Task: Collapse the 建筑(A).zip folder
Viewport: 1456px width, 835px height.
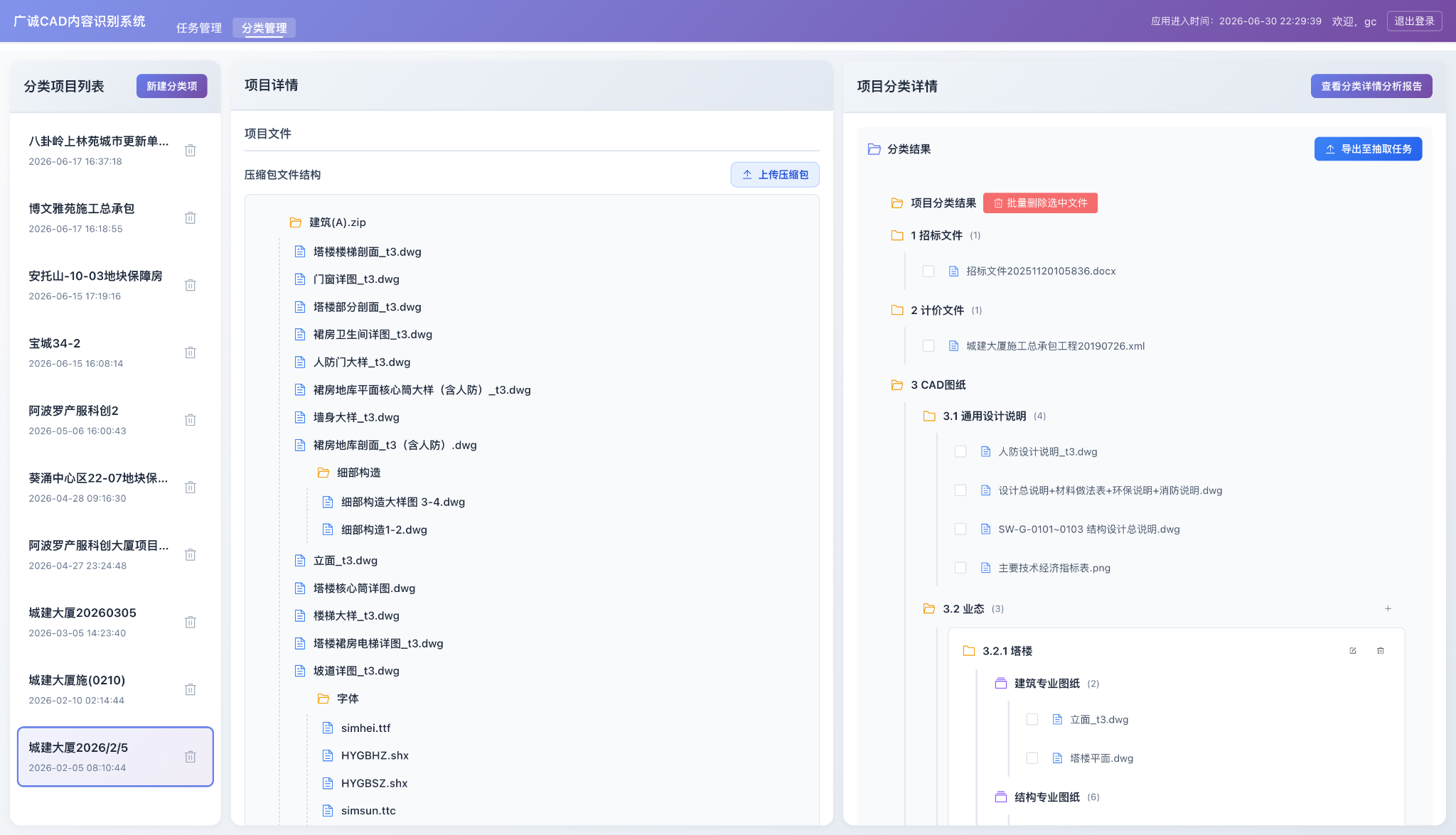Action: click(x=296, y=222)
